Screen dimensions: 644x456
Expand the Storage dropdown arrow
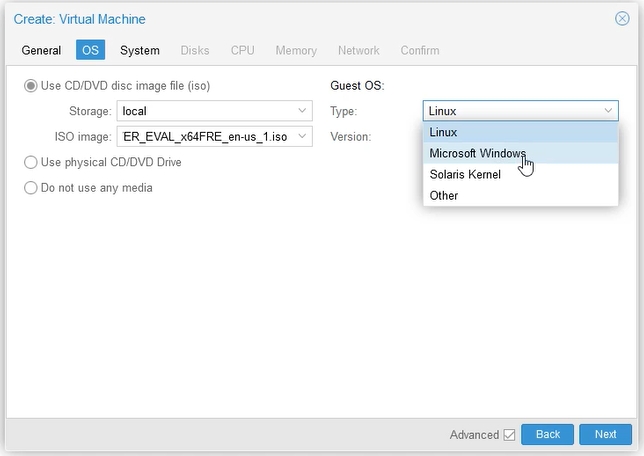coord(302,111)
